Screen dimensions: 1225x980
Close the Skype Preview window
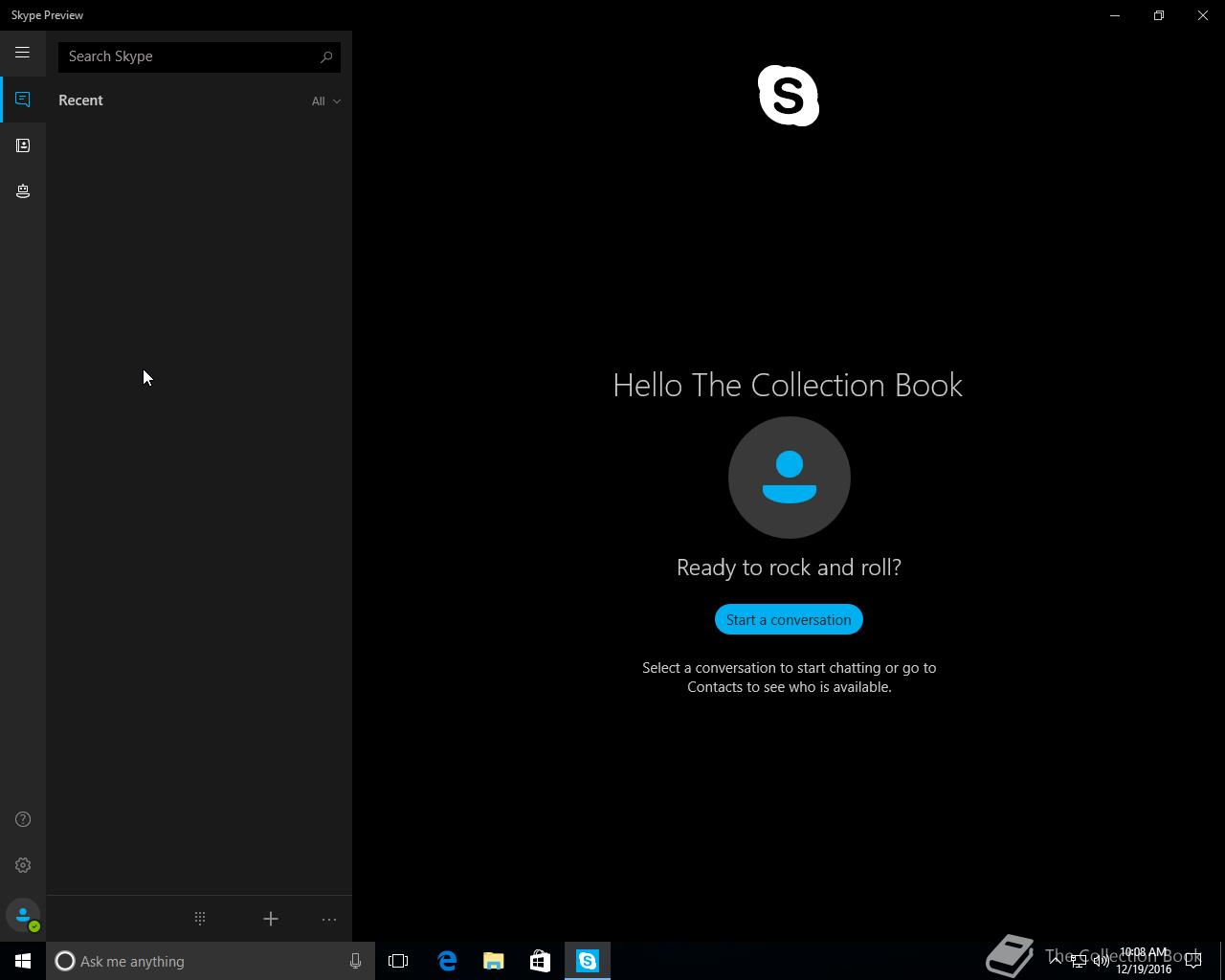1203,15
